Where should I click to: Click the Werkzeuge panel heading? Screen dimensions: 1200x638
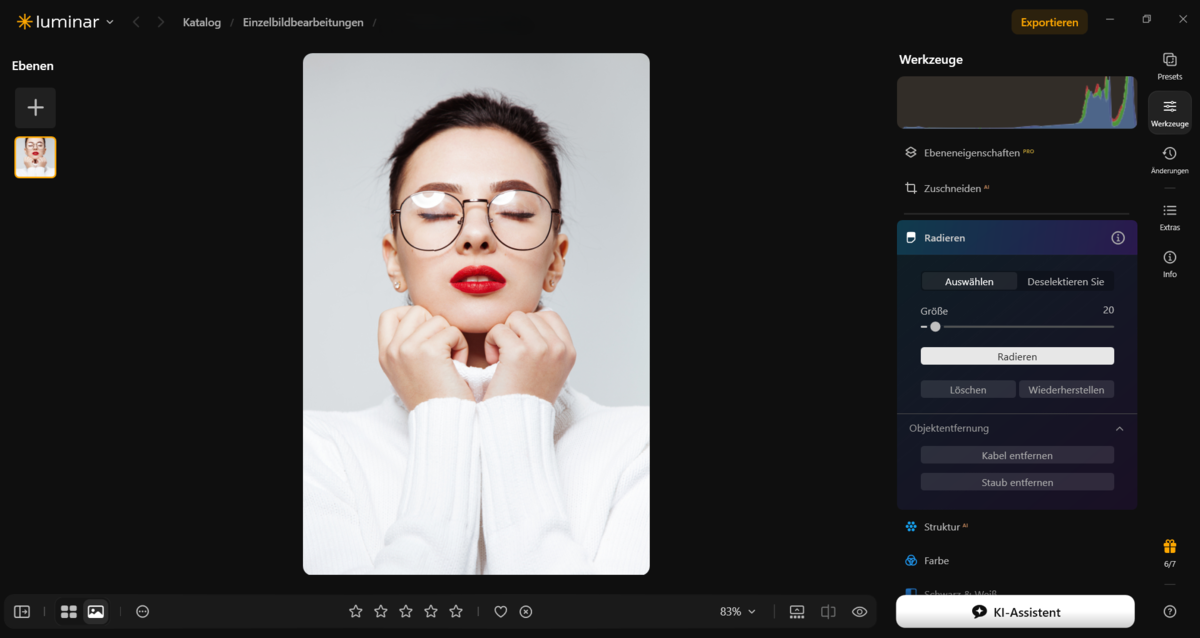tap(931, 60)
